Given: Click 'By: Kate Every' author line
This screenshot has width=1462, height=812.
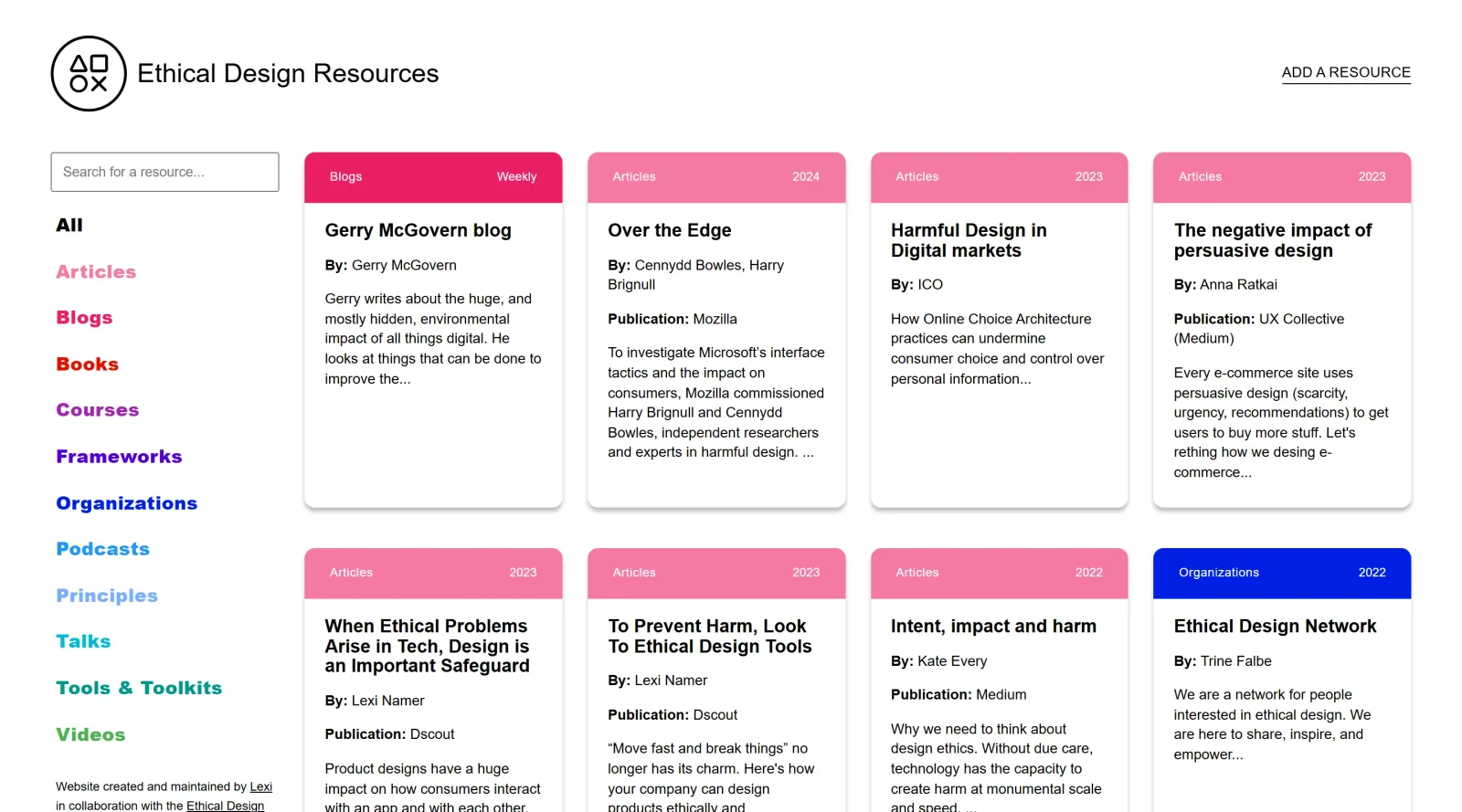Looking at the screenshot, I should coord(939,660).
